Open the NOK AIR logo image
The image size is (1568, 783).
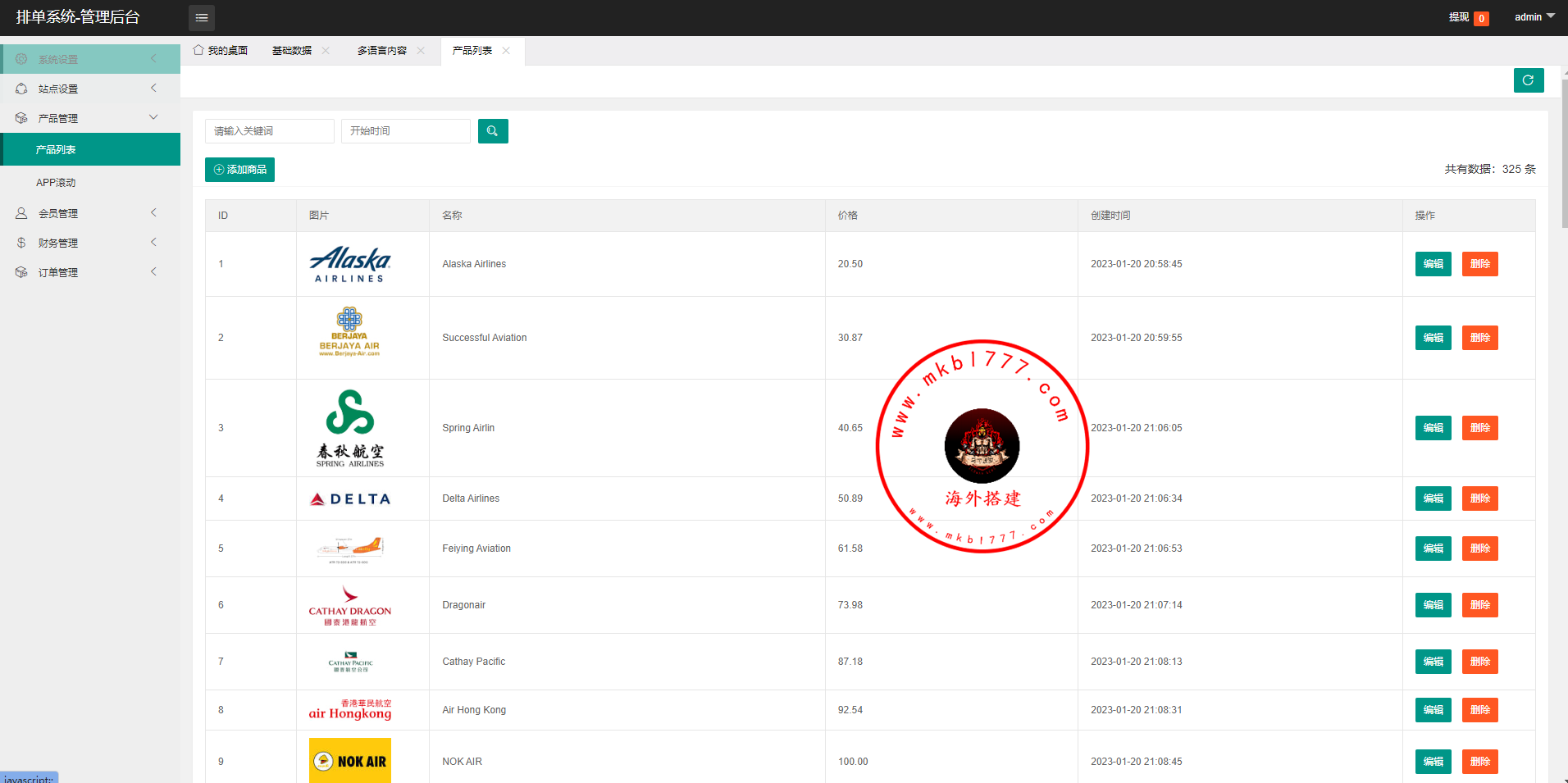350,761
